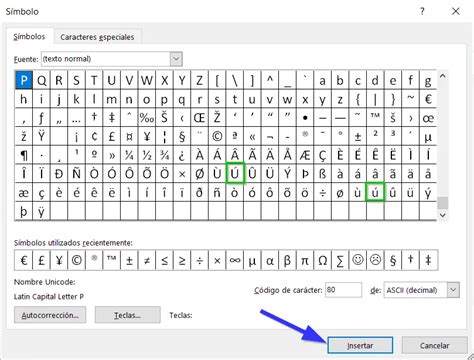Screen dimensions: 474x360
Task: Pick the German sharp ß symbol
Action: tap(322, 174)
